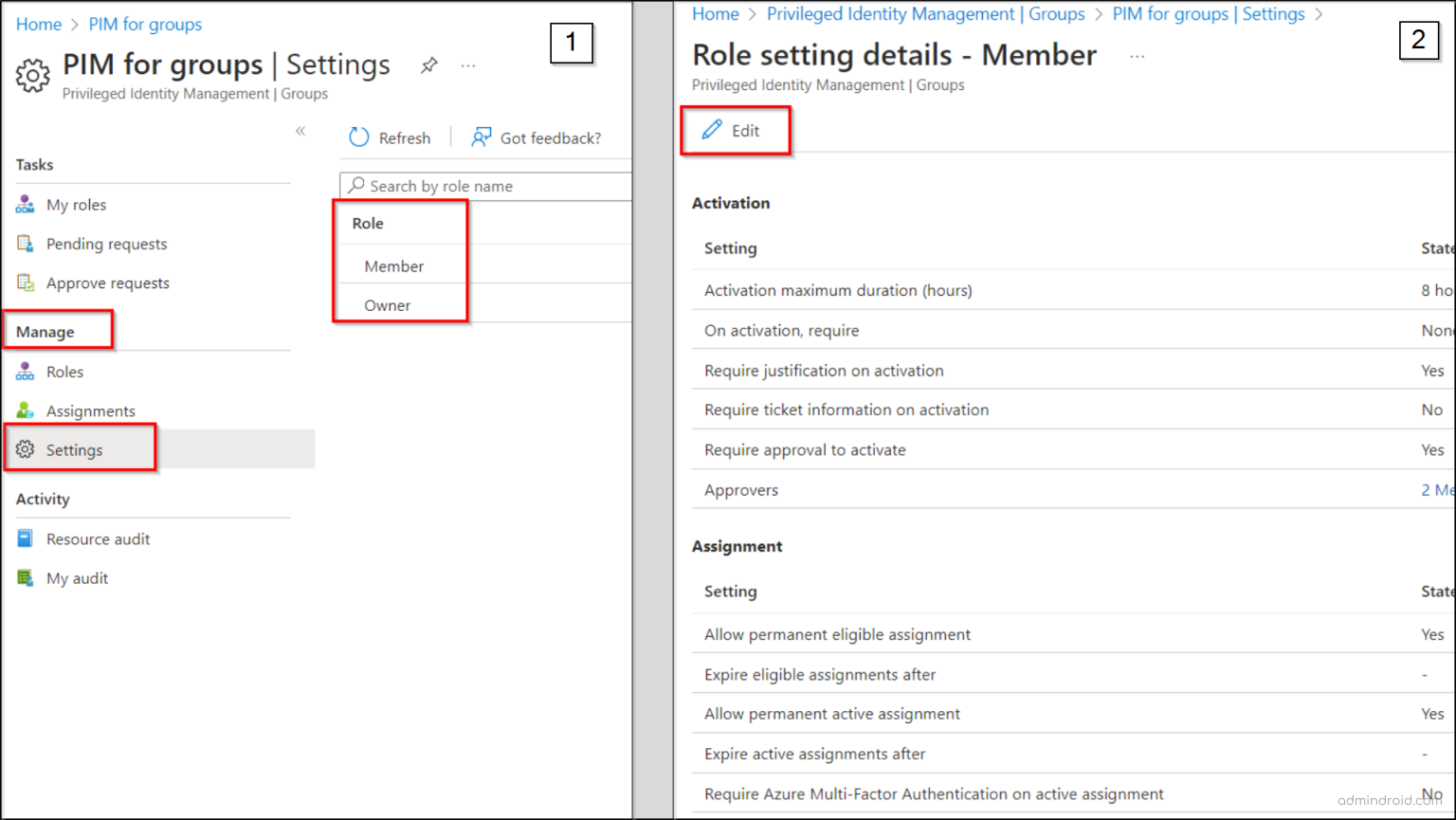Open the Got feedback? link

pos(550,137)
